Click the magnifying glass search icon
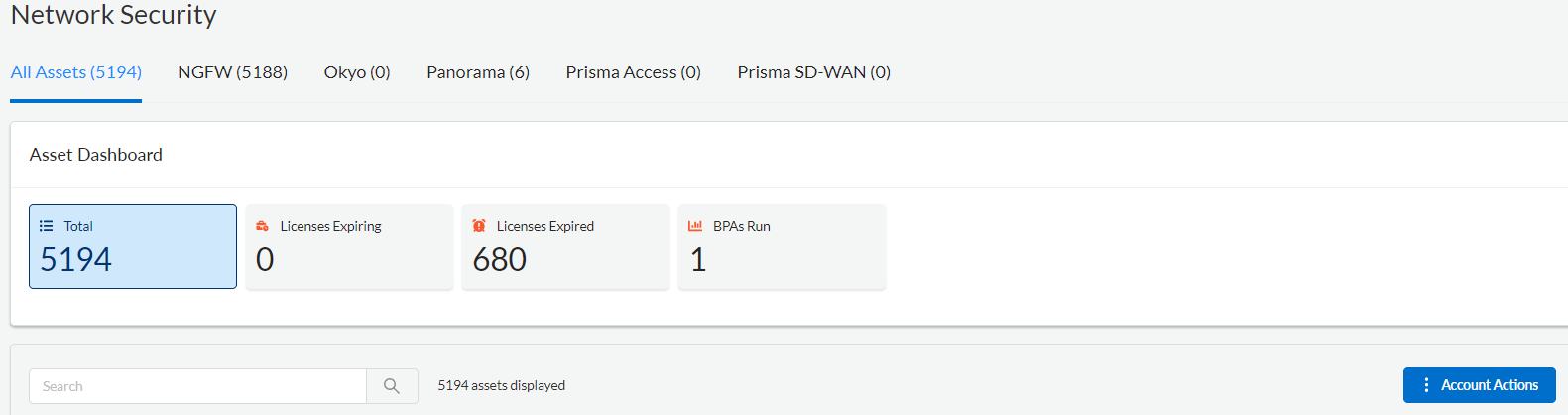This screenshot has height=415, width=1568. pyautogui.click(x=392, y=386)
